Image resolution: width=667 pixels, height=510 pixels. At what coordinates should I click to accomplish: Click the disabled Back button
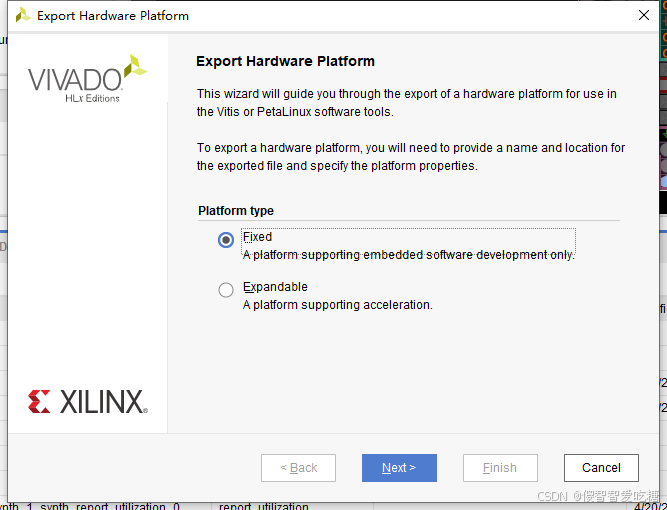pyautogui.click(x=298, y=468)
